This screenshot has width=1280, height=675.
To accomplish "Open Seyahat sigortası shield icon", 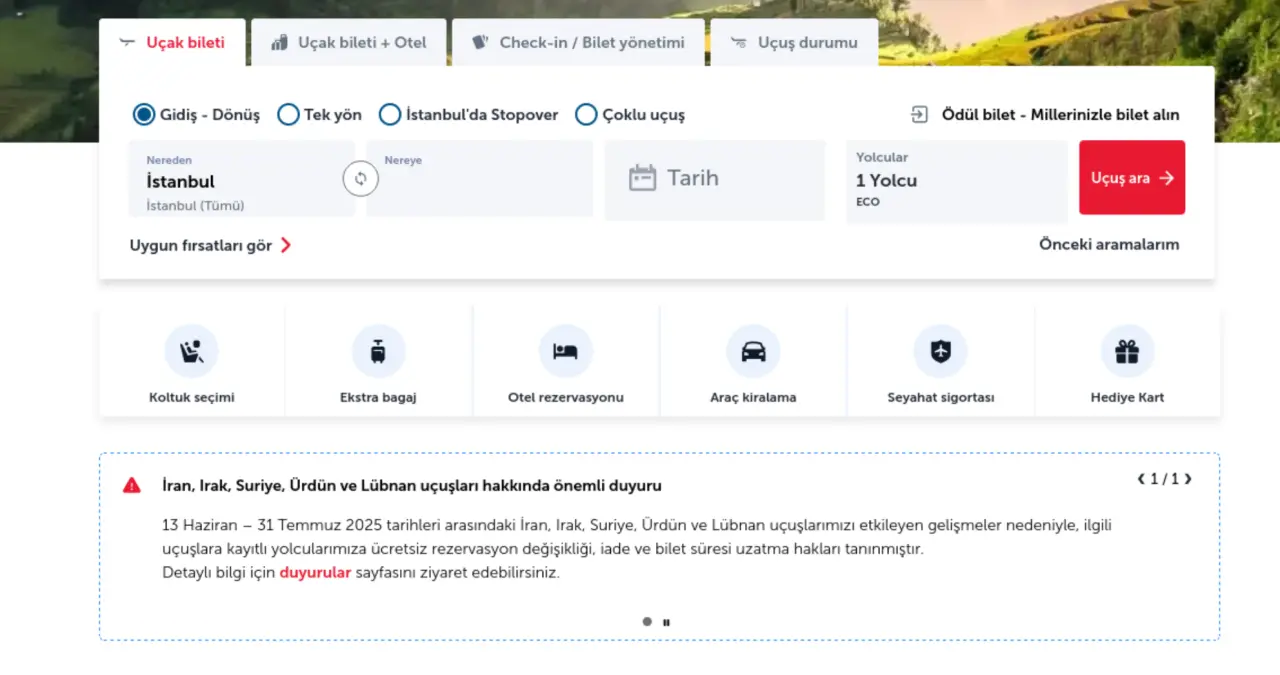I will 940,351.
